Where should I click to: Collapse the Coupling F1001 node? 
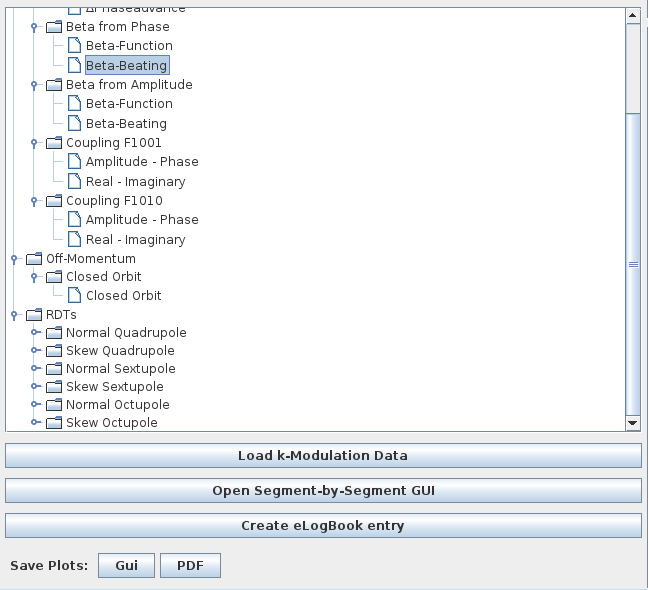pos(34,143)
